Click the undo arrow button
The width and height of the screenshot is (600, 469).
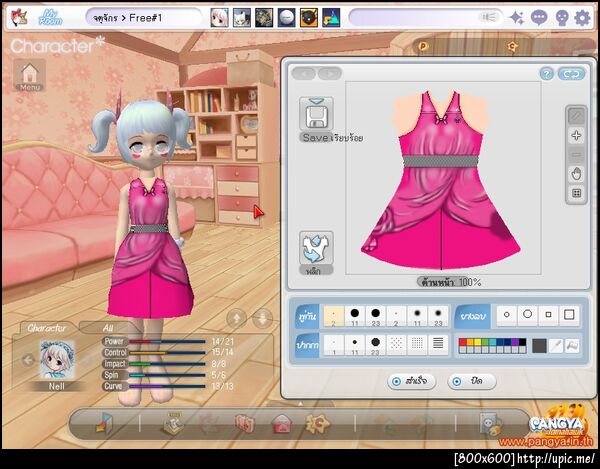tap(304, 73)
